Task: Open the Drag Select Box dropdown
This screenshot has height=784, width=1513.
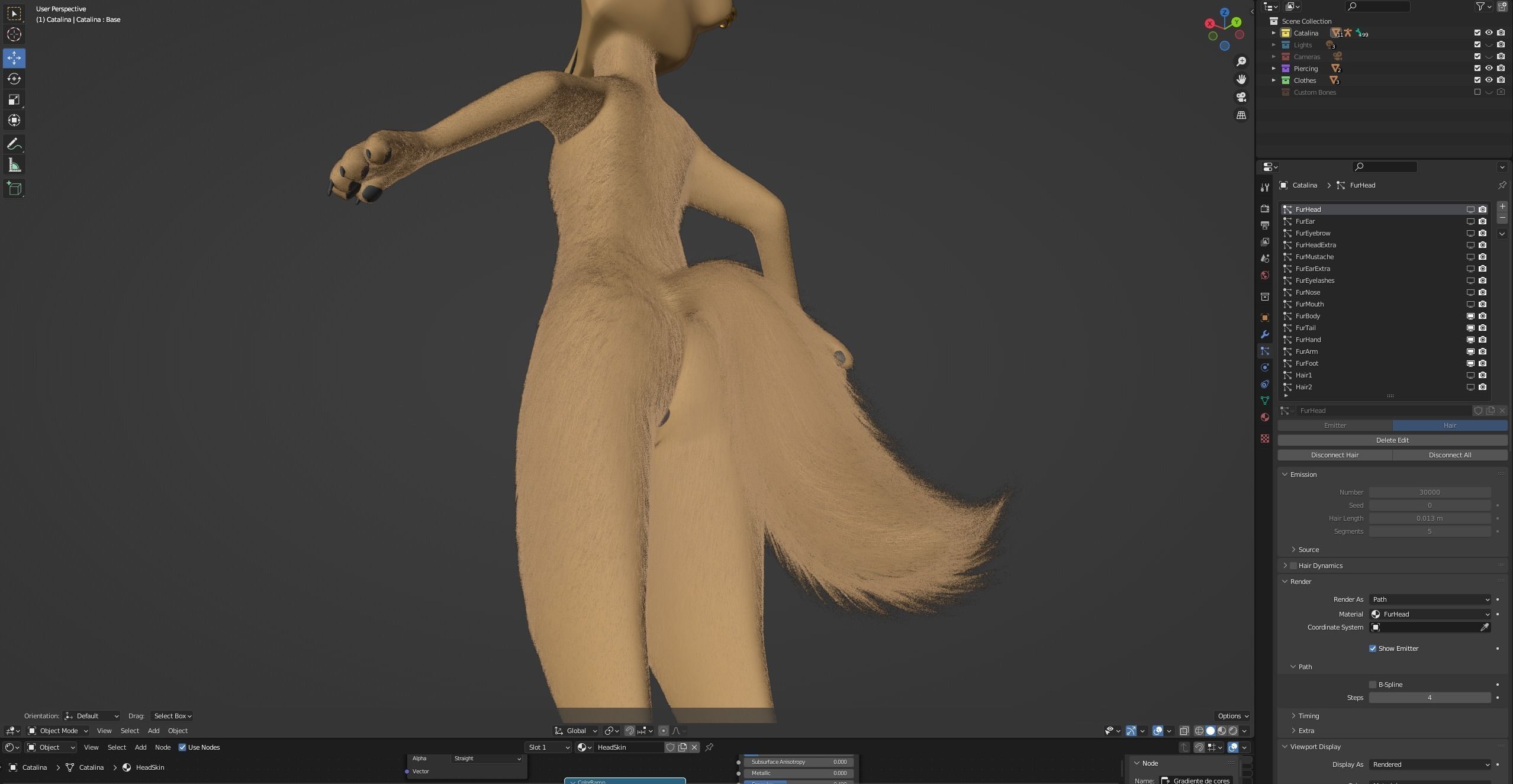Action: (x=172, y=716)
